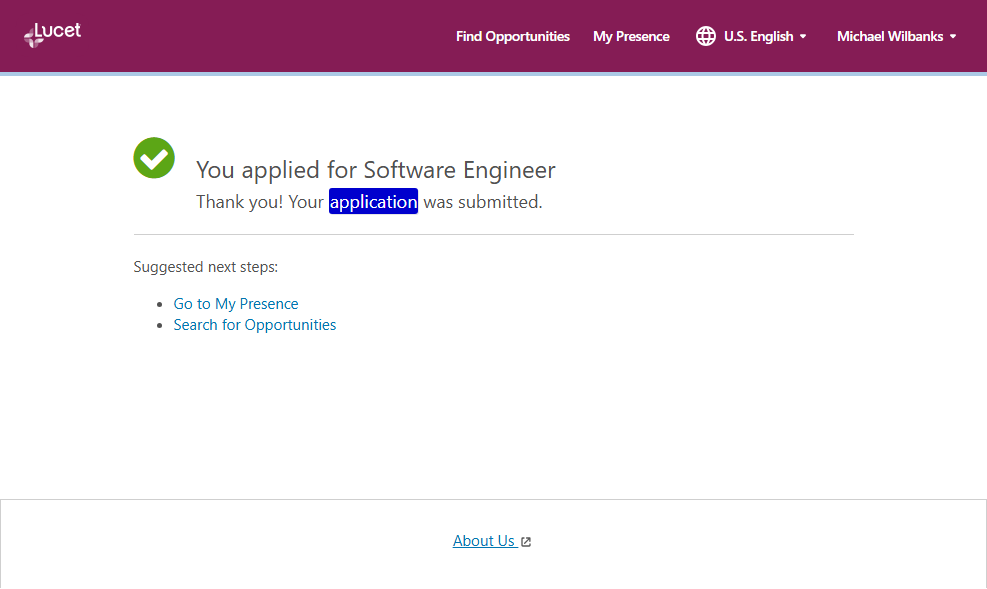Click the external link icon beside About Us

(526, 542)
